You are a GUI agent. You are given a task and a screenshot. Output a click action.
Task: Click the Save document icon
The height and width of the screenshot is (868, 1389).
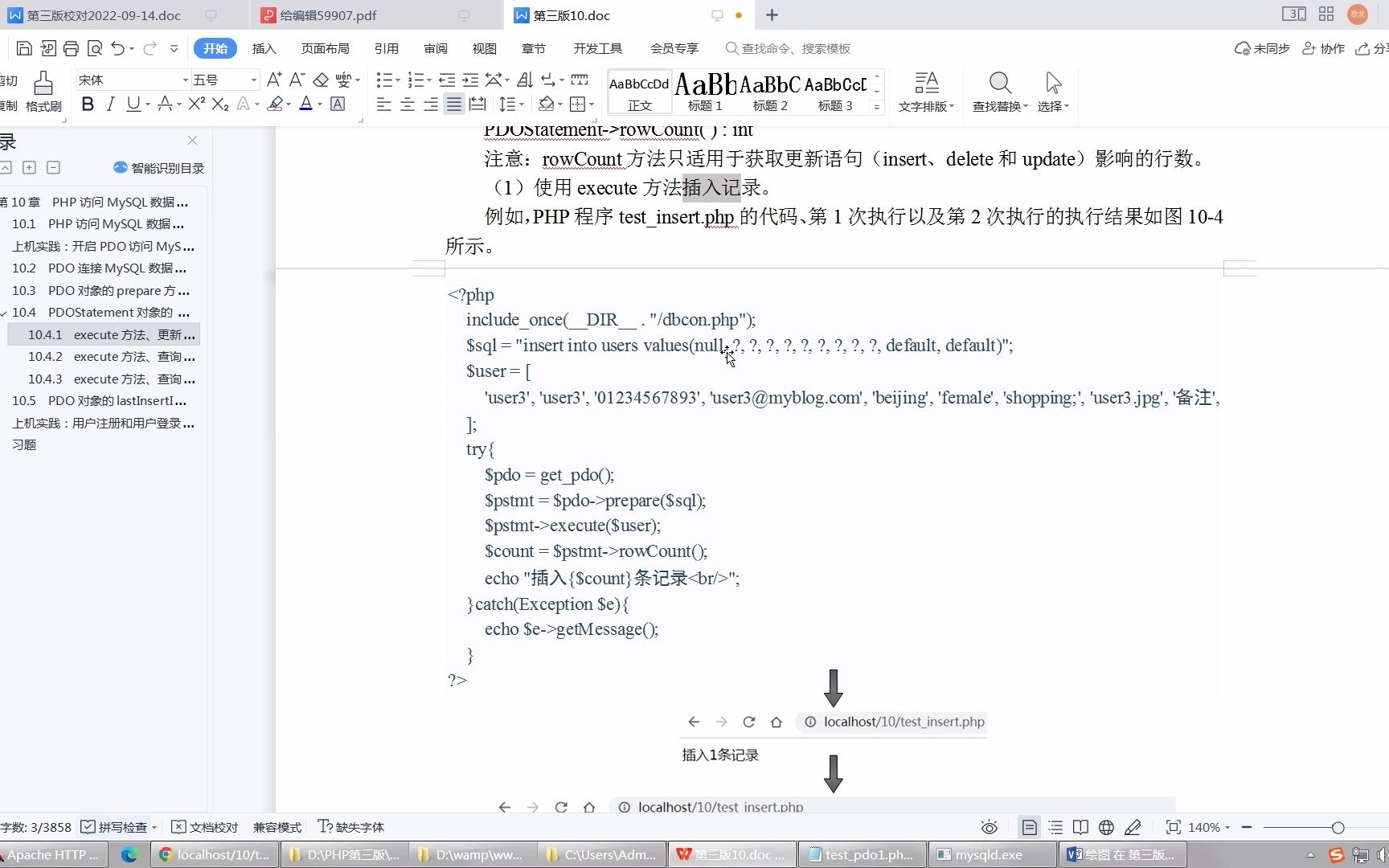click(x=24, y=48)
